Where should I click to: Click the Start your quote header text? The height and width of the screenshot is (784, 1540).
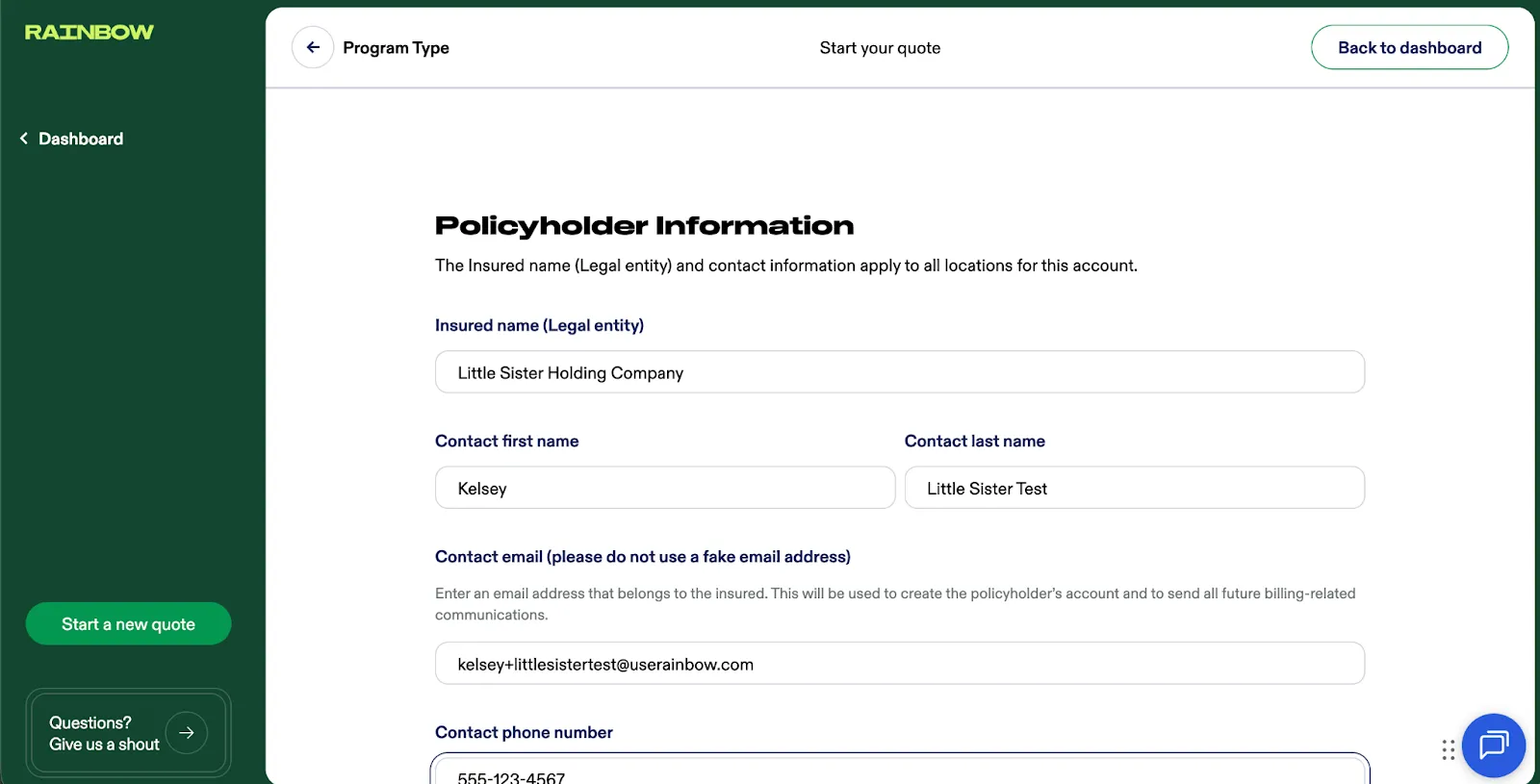[880, 48]
